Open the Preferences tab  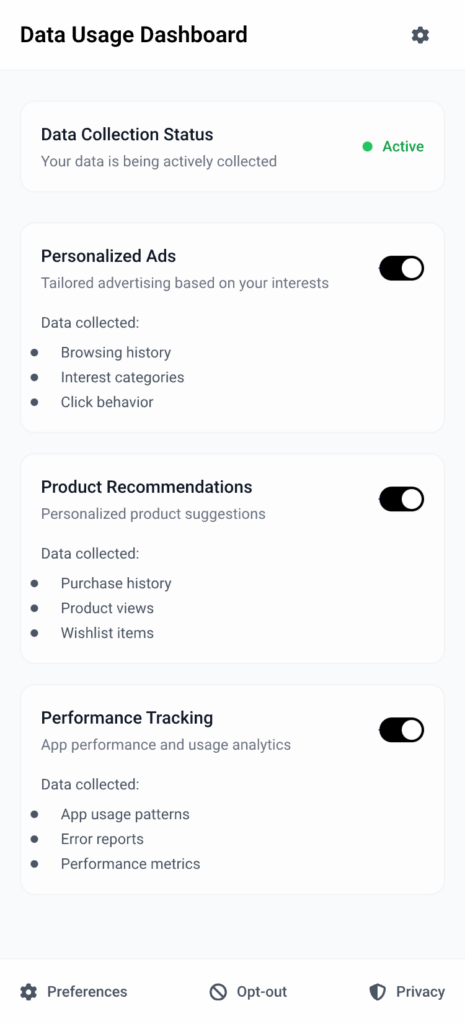(74, 992)
